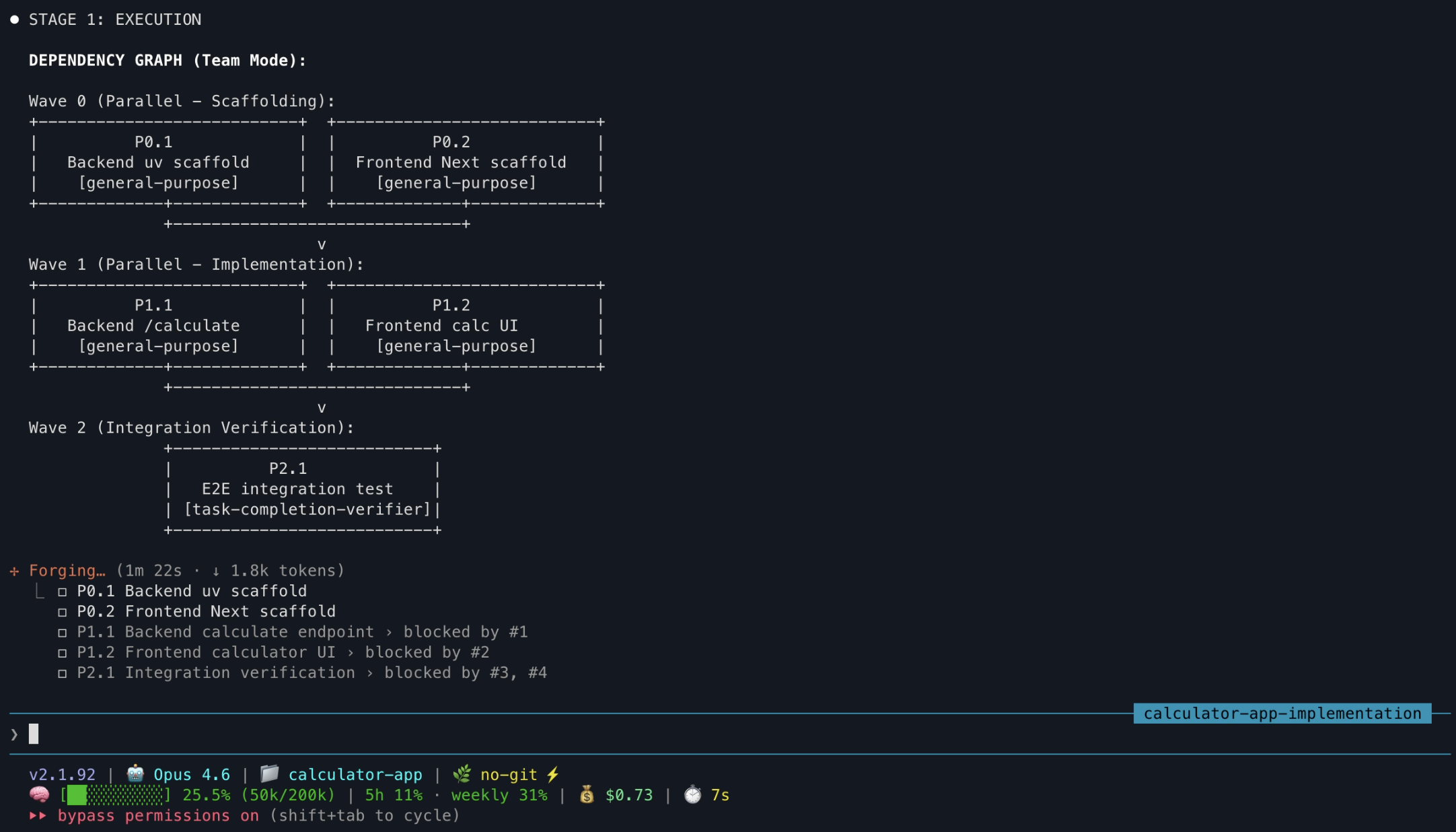Click [general-purpose] under Frontend calc UI
Screen dimensions: 1456x832
(x=456, y=346)
